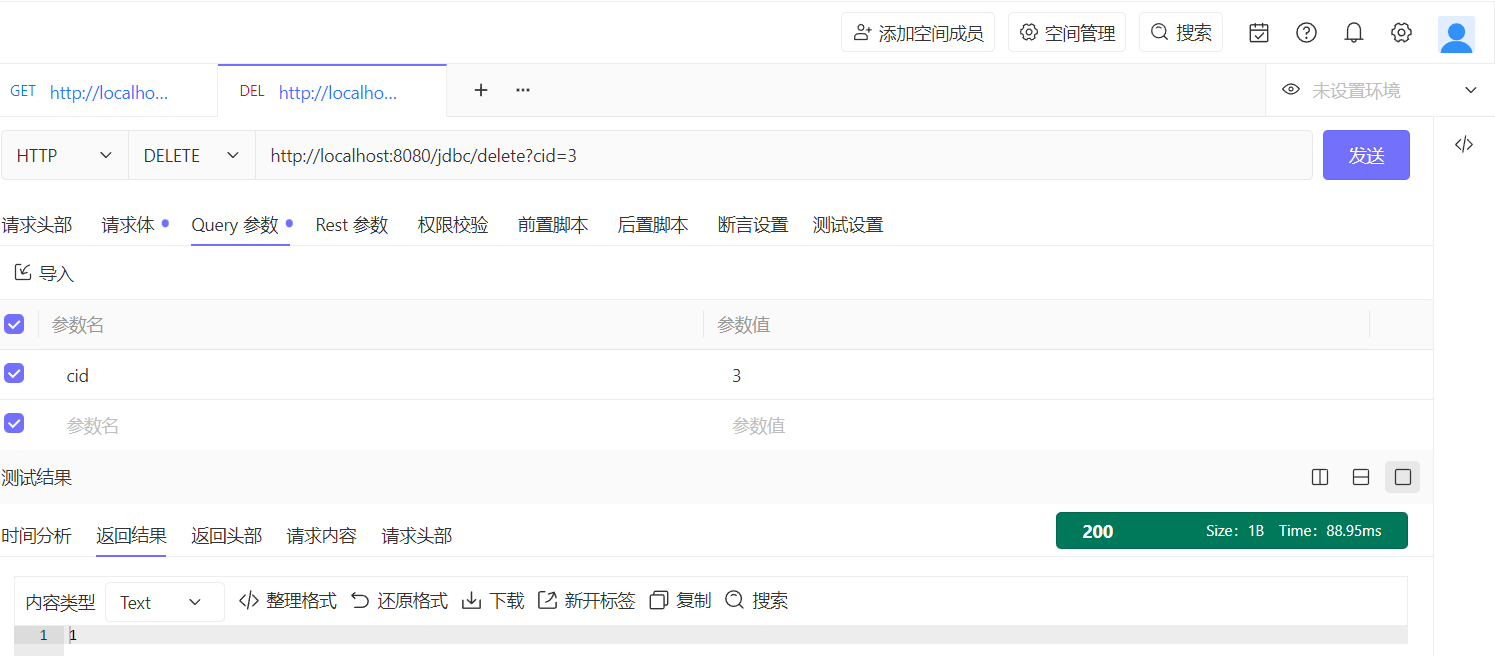The width and height of the screenshot is (1495, 656).
Task: Uncheck the cid parameter checkbox
Action: click(14, 373)
